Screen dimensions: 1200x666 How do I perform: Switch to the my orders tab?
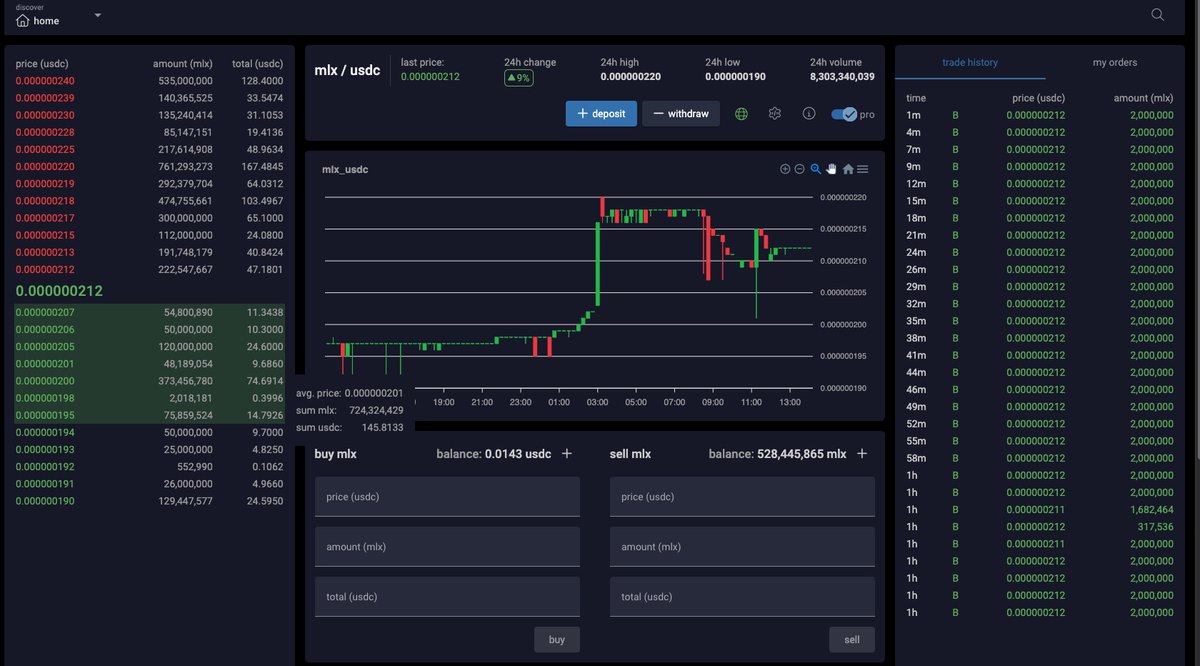click(x=1114, y=61)
